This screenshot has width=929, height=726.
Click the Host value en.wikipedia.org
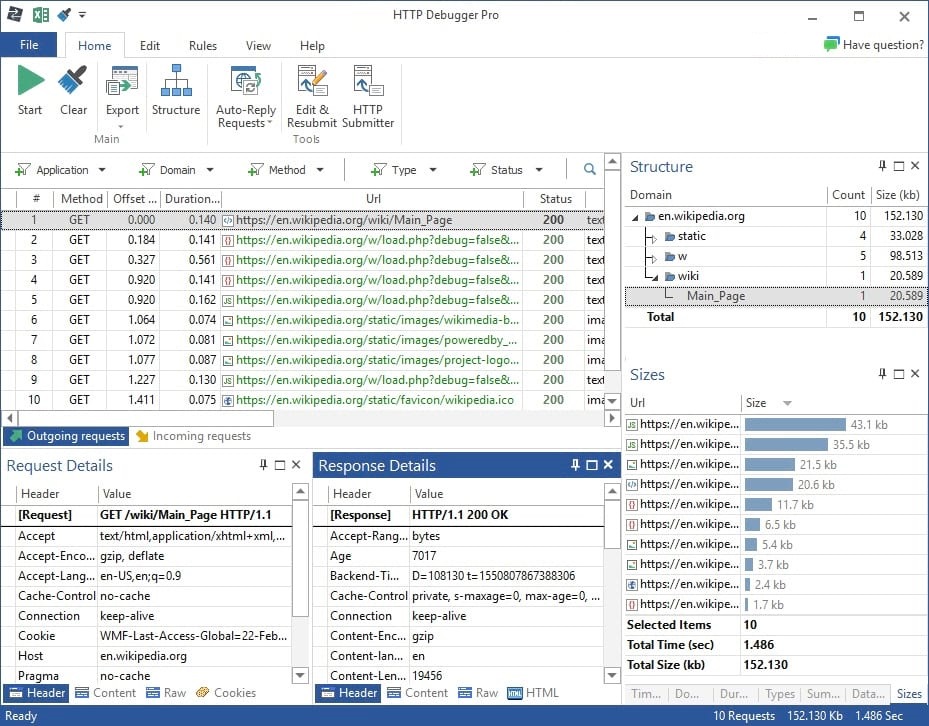click(143, 656)
